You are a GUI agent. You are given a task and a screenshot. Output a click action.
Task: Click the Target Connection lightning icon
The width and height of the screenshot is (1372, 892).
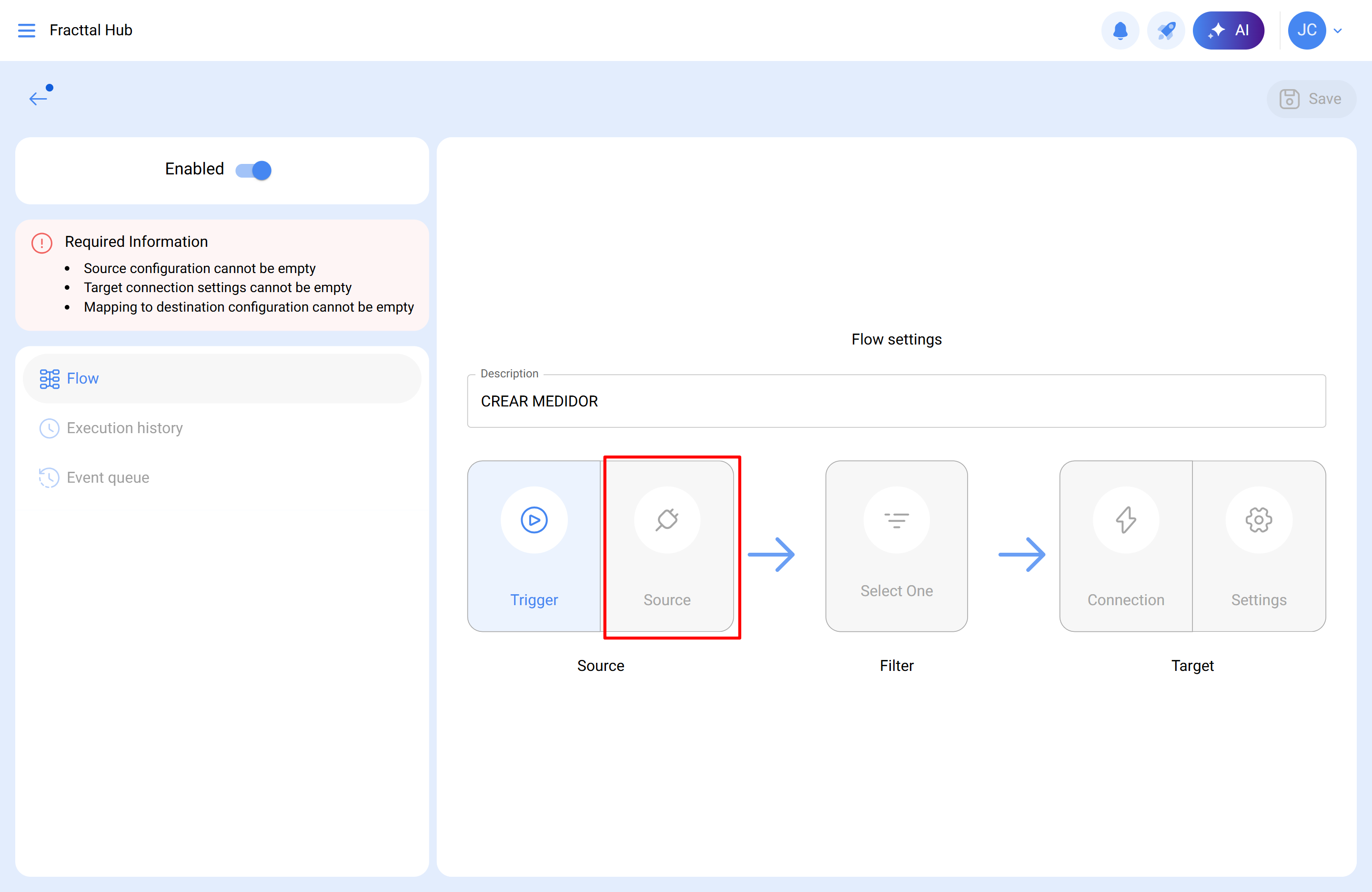(x=1125, y=519)
